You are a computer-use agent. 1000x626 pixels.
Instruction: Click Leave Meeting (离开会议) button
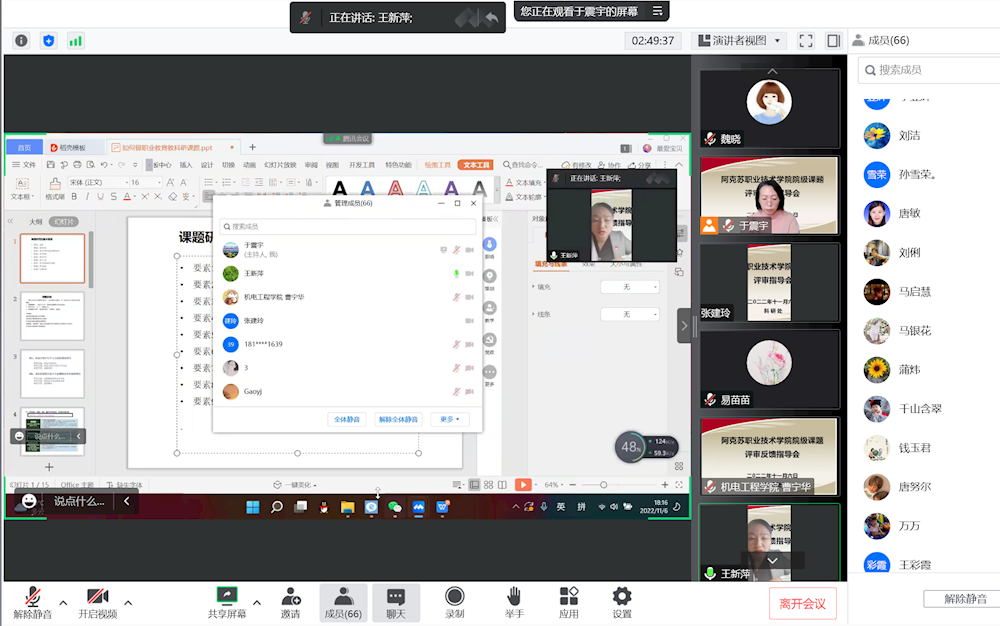click(x=802, y=604)
